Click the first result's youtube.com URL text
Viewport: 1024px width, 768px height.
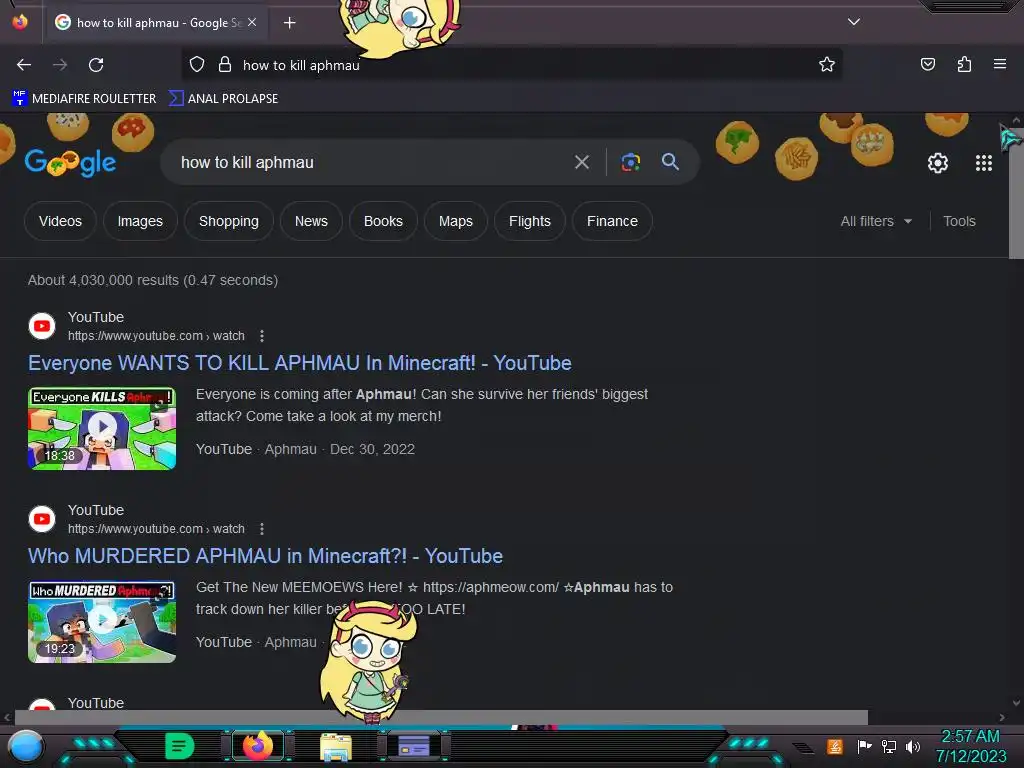click(x=156, y=336)
